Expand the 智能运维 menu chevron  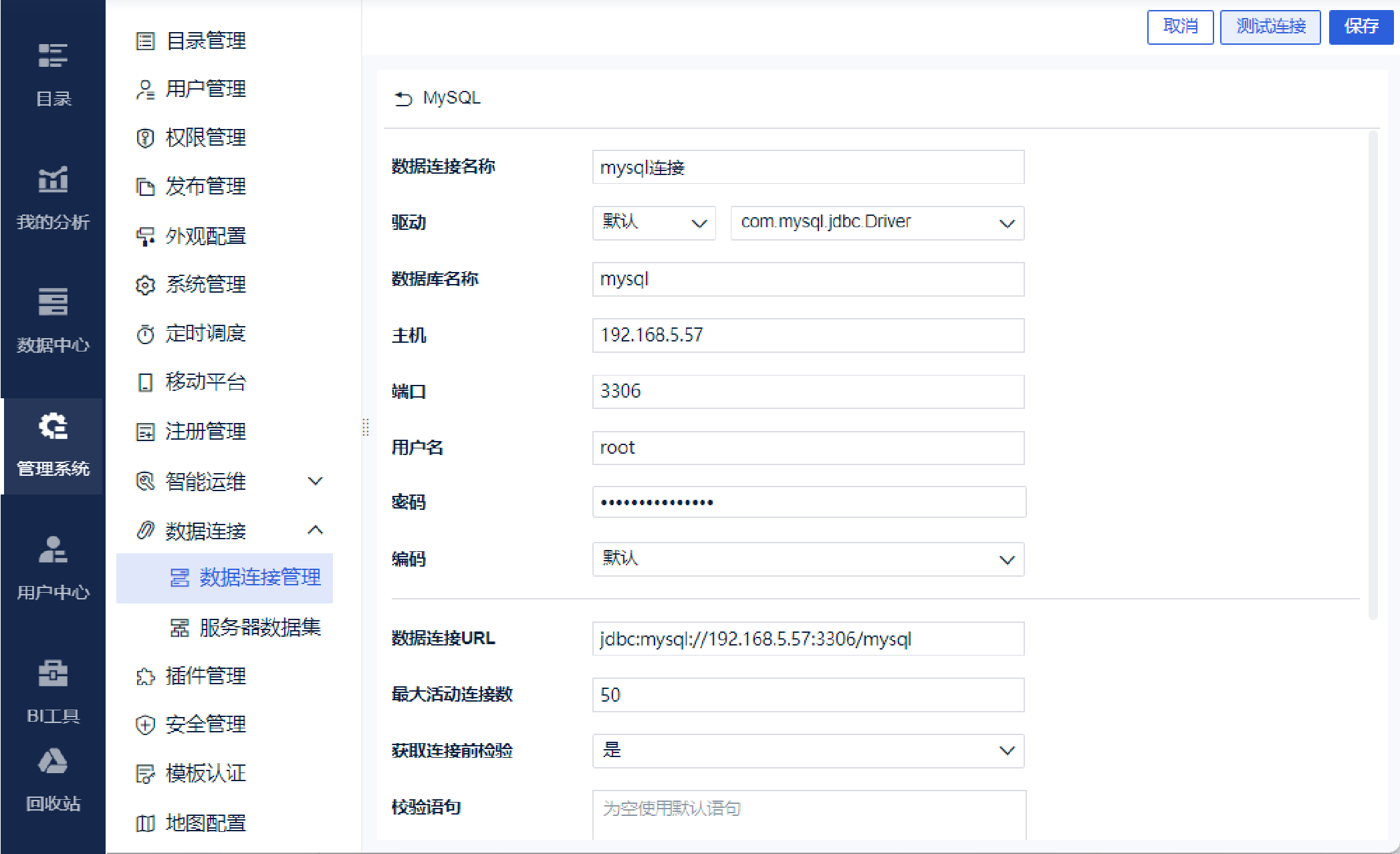(315, 481)
